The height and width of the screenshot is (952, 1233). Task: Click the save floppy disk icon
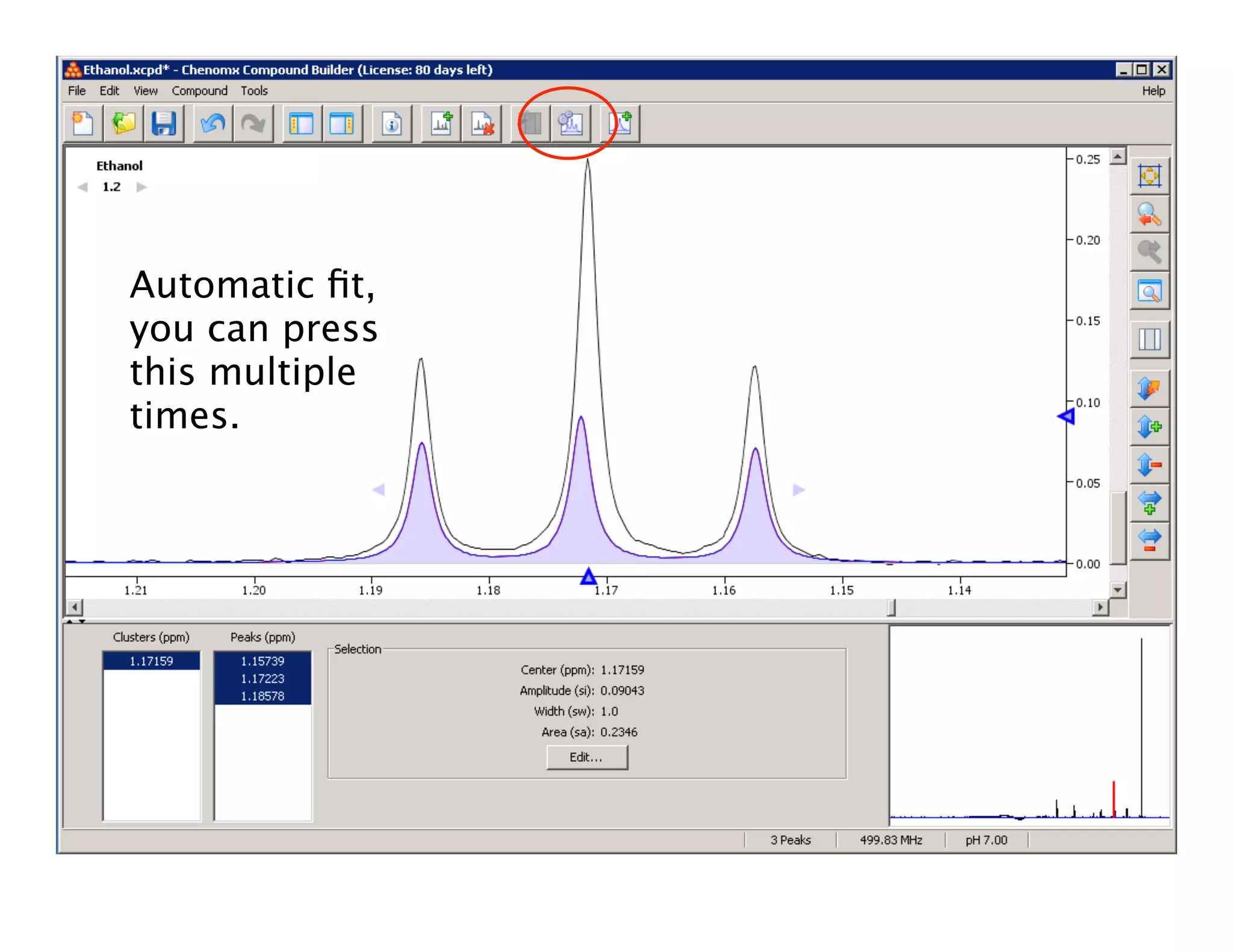(x=163, y=124)
